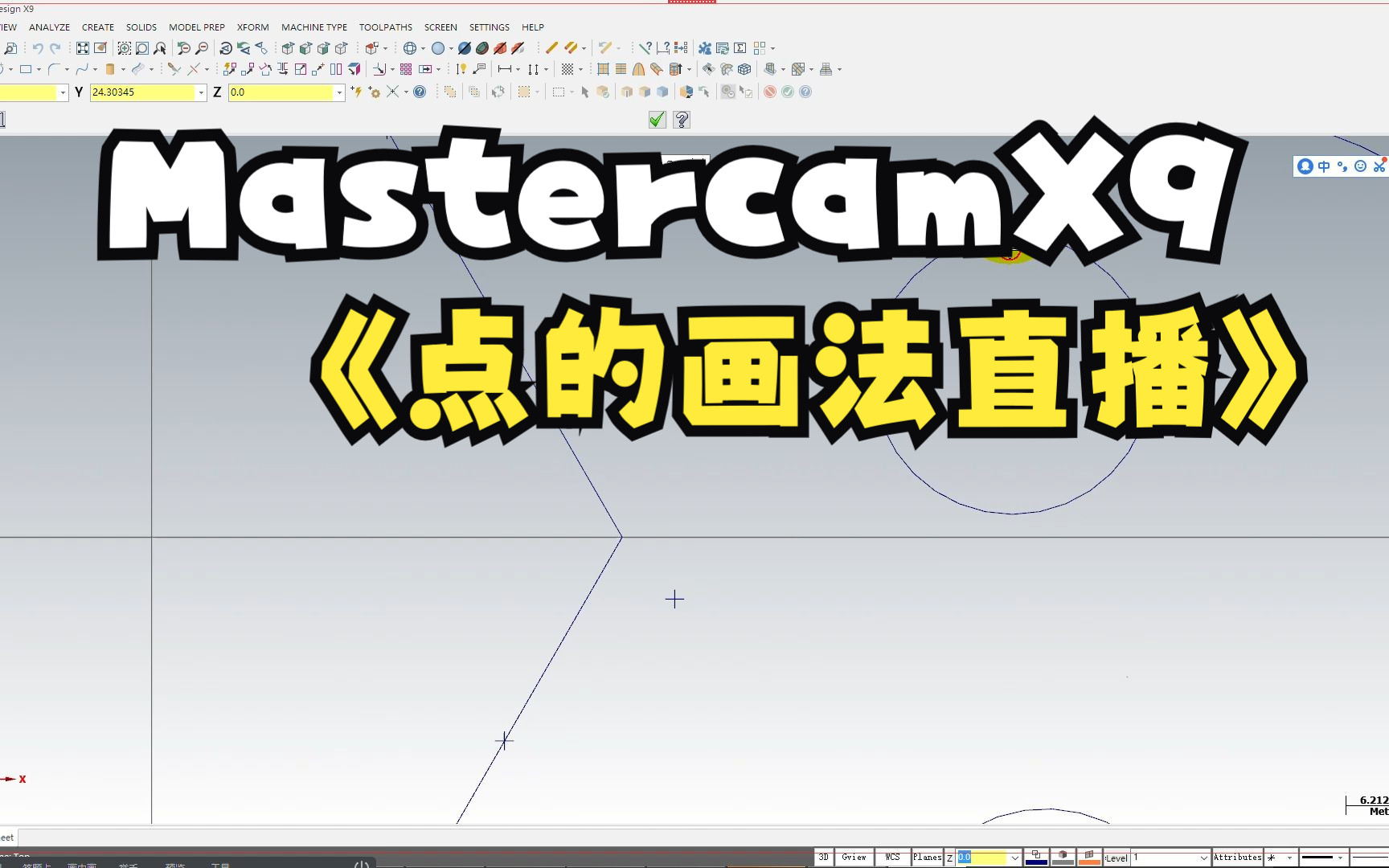Expand the horizontal dimension dropdown arrow
Screen dimensions: 1389x868
point(518,69)
